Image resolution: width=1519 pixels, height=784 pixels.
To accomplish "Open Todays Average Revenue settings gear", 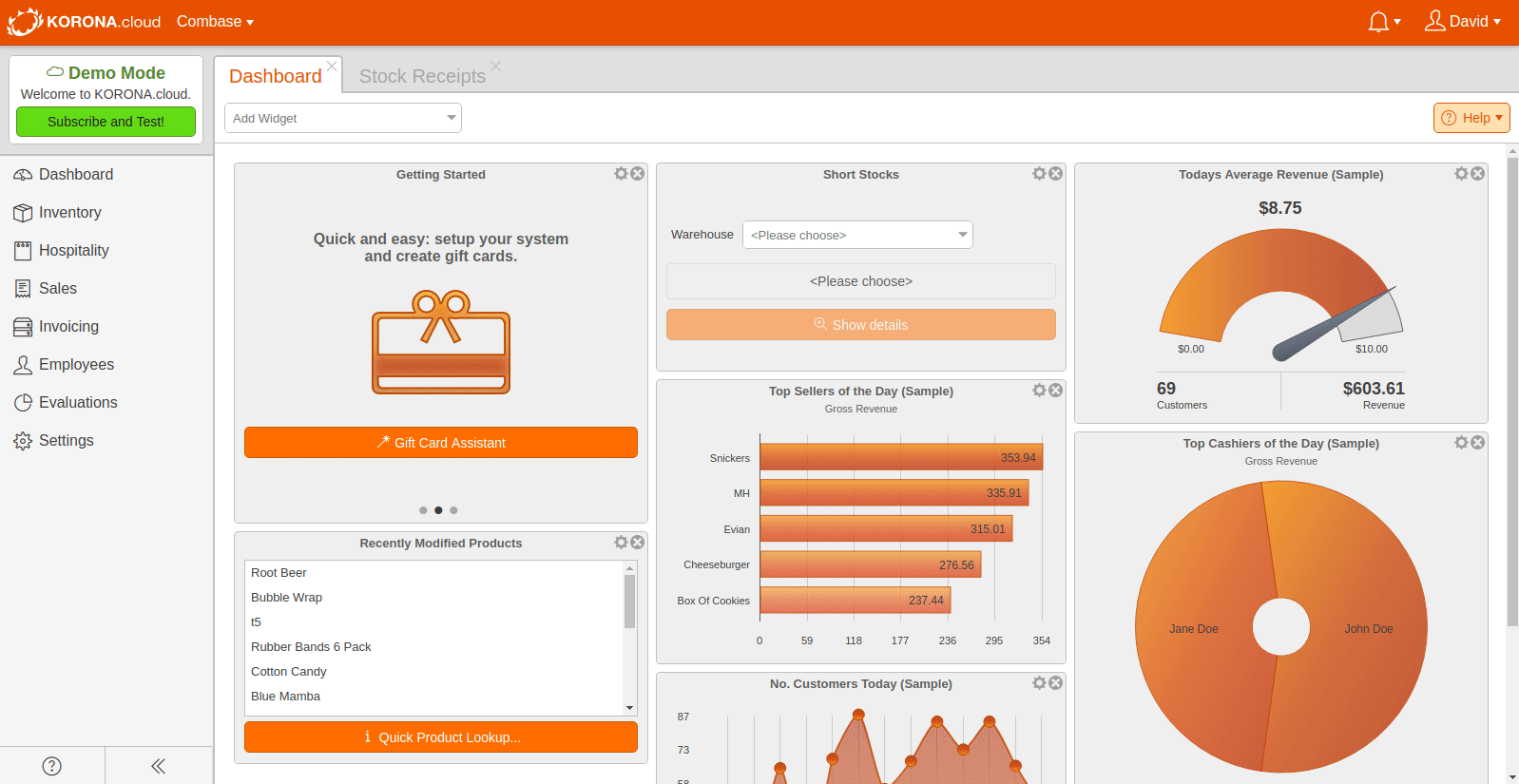I will point(1461,174).
